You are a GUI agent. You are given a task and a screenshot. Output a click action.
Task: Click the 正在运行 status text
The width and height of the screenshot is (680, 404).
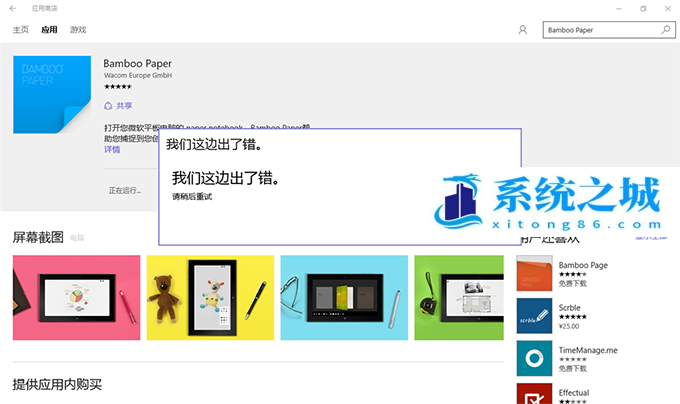[125, 190]
